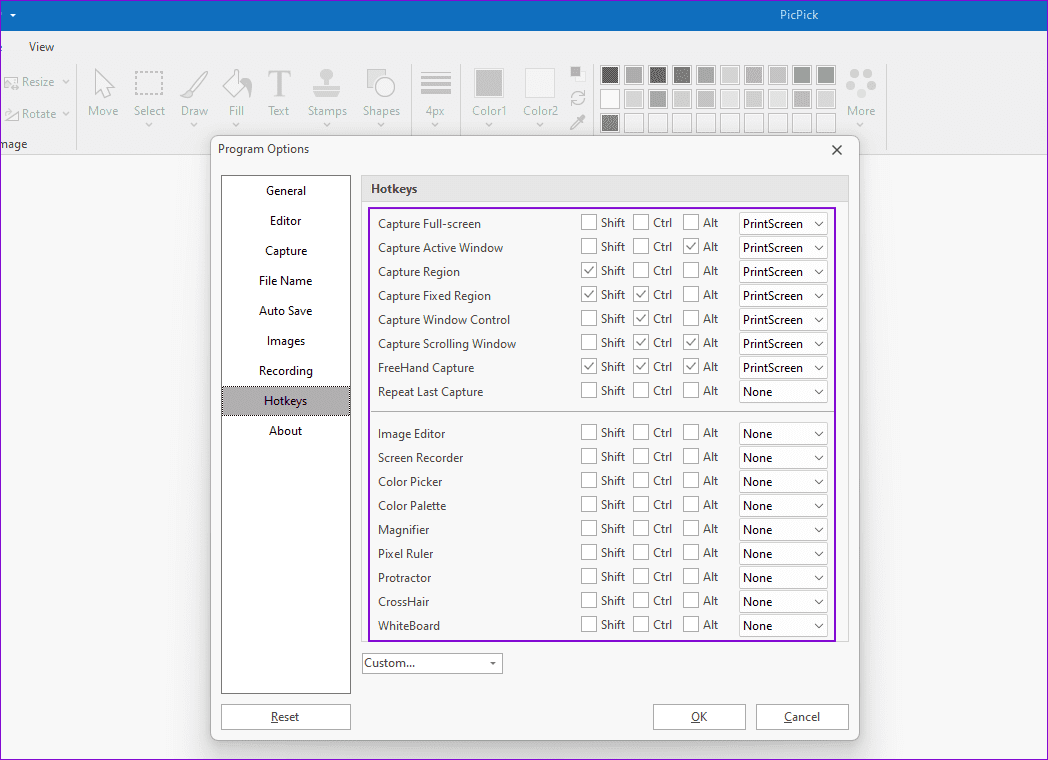
Task: Enable Shift for Capture Full-screen hotkey
Action: (587, 222)
